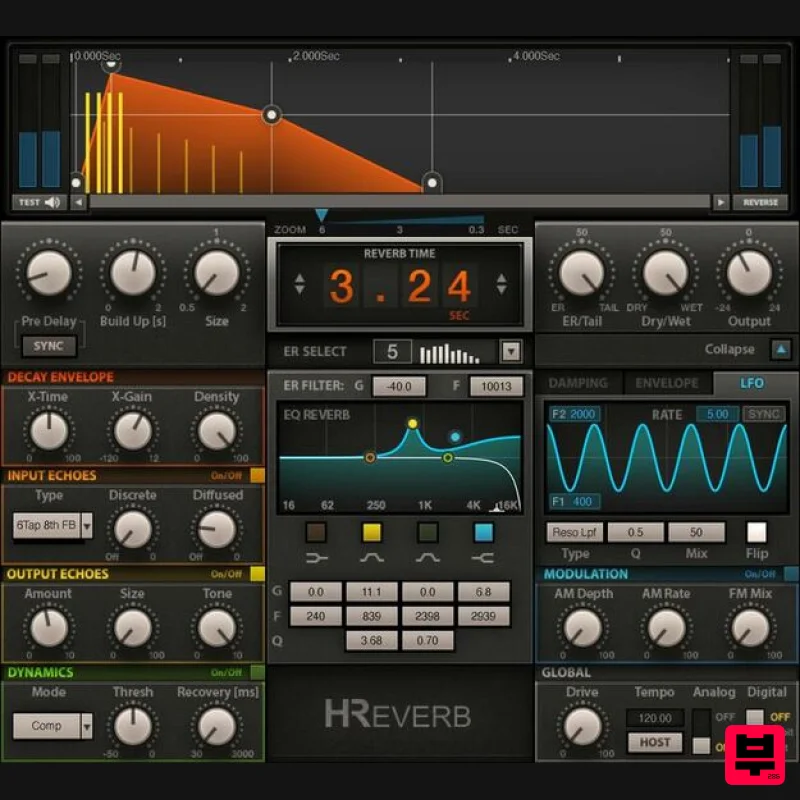
Task: Click the tempo HOST button
Action: click(x=655, y=742)
